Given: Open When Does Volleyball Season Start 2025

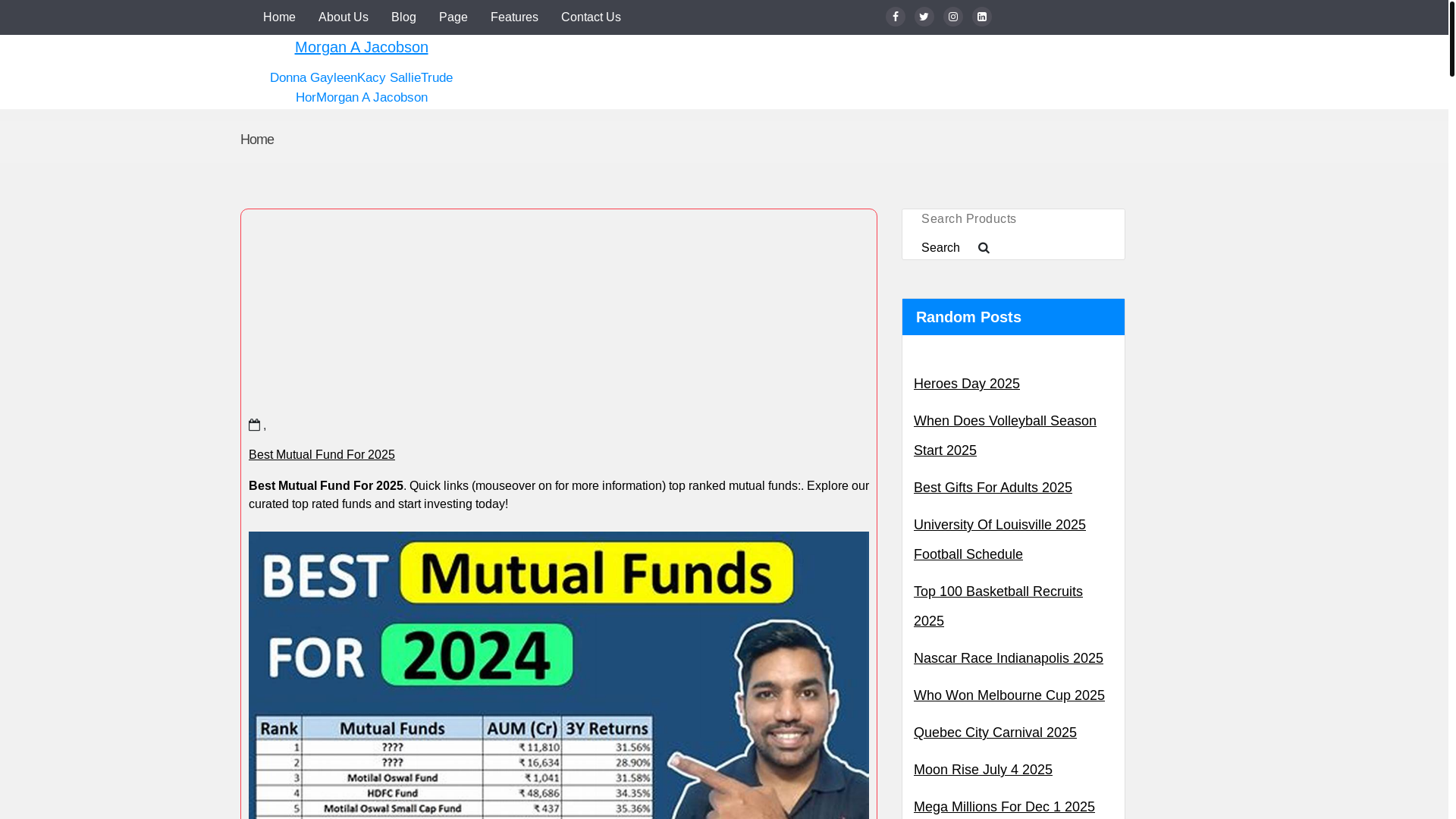Looking at the screenshot, I should point(1005,435).
